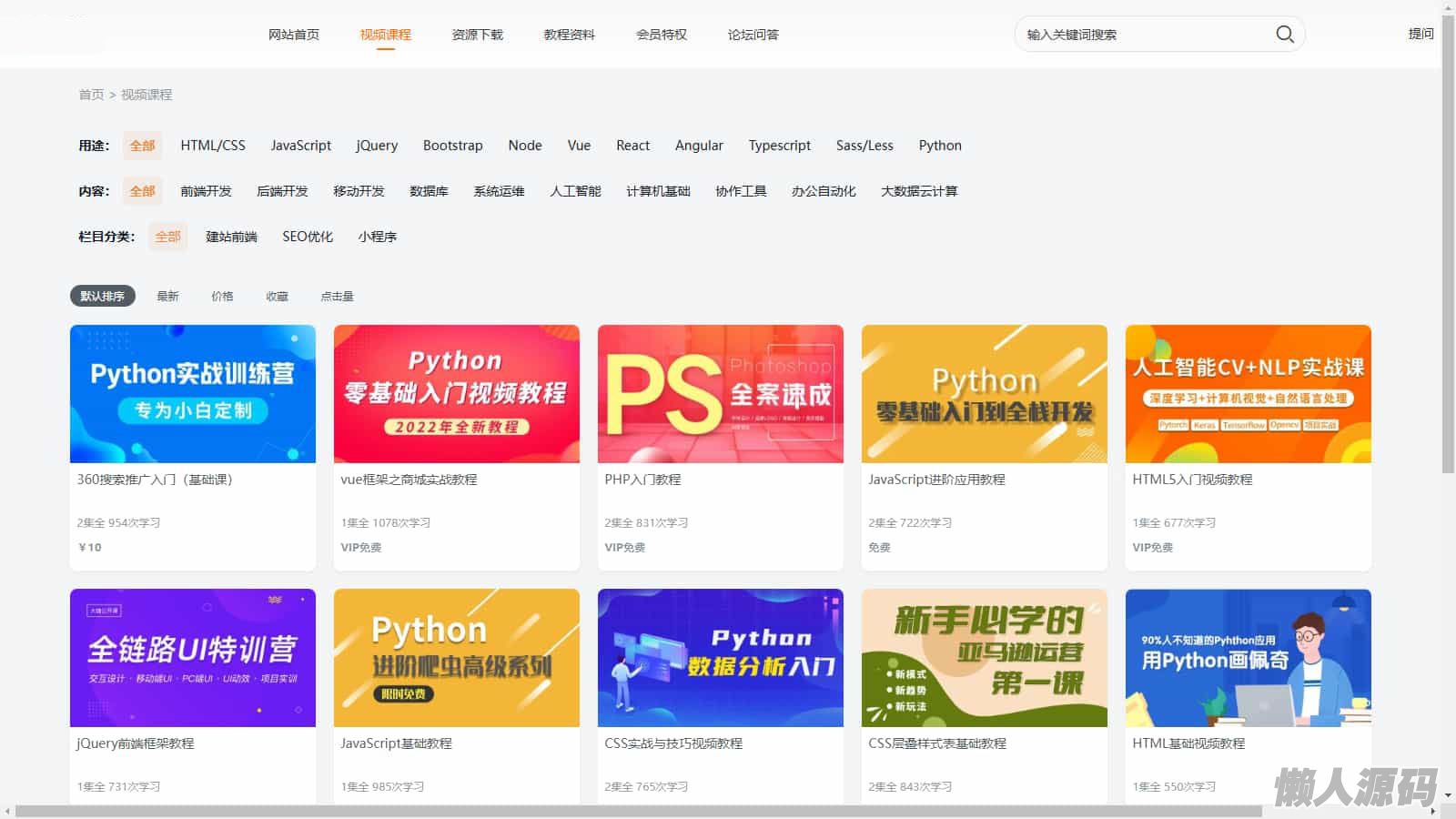
Task: Open the PS全案速成 course thumbnail
Action: click(x=720, y=394)
